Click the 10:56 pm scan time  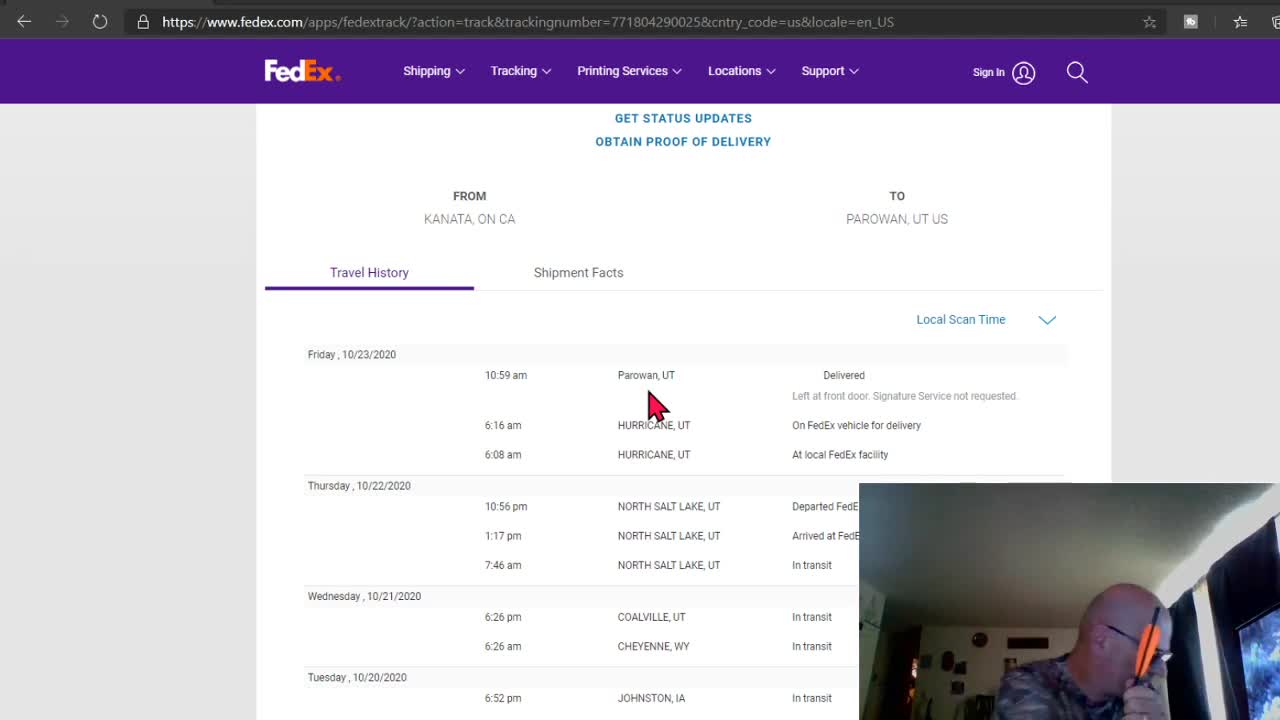[x=506, y=506]
